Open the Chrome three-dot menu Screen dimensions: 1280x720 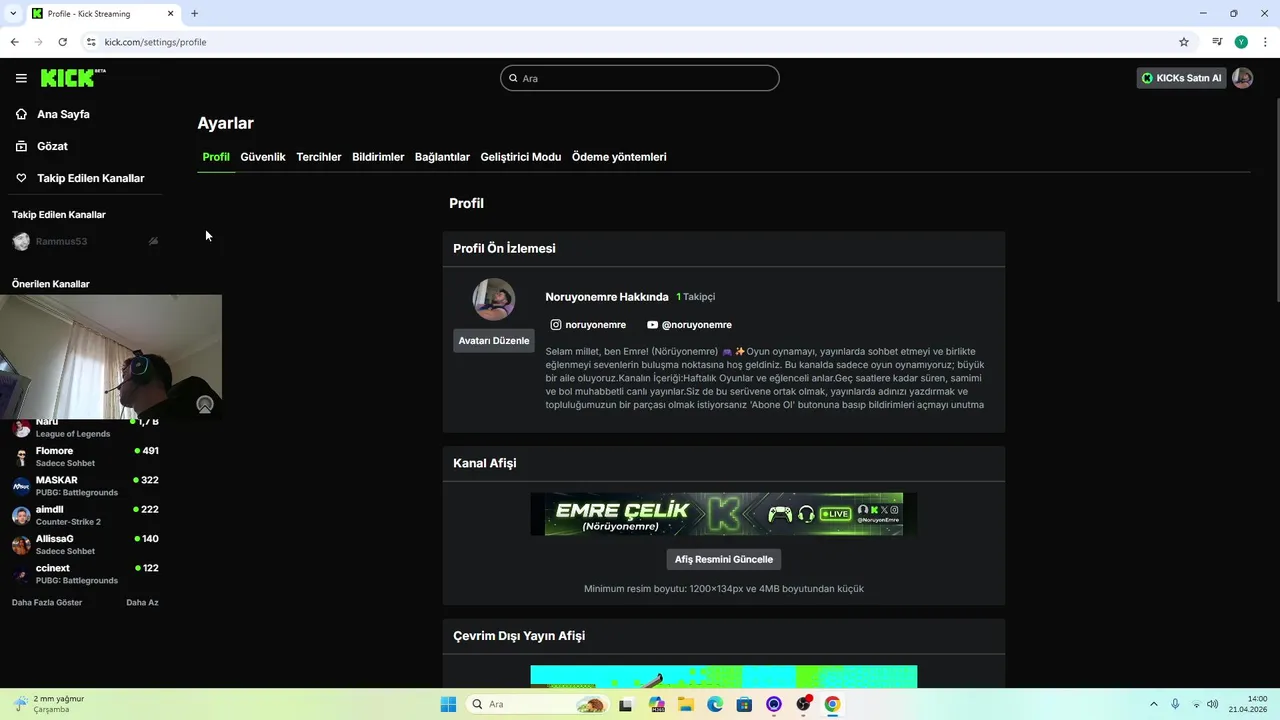tap(1265, 42)
